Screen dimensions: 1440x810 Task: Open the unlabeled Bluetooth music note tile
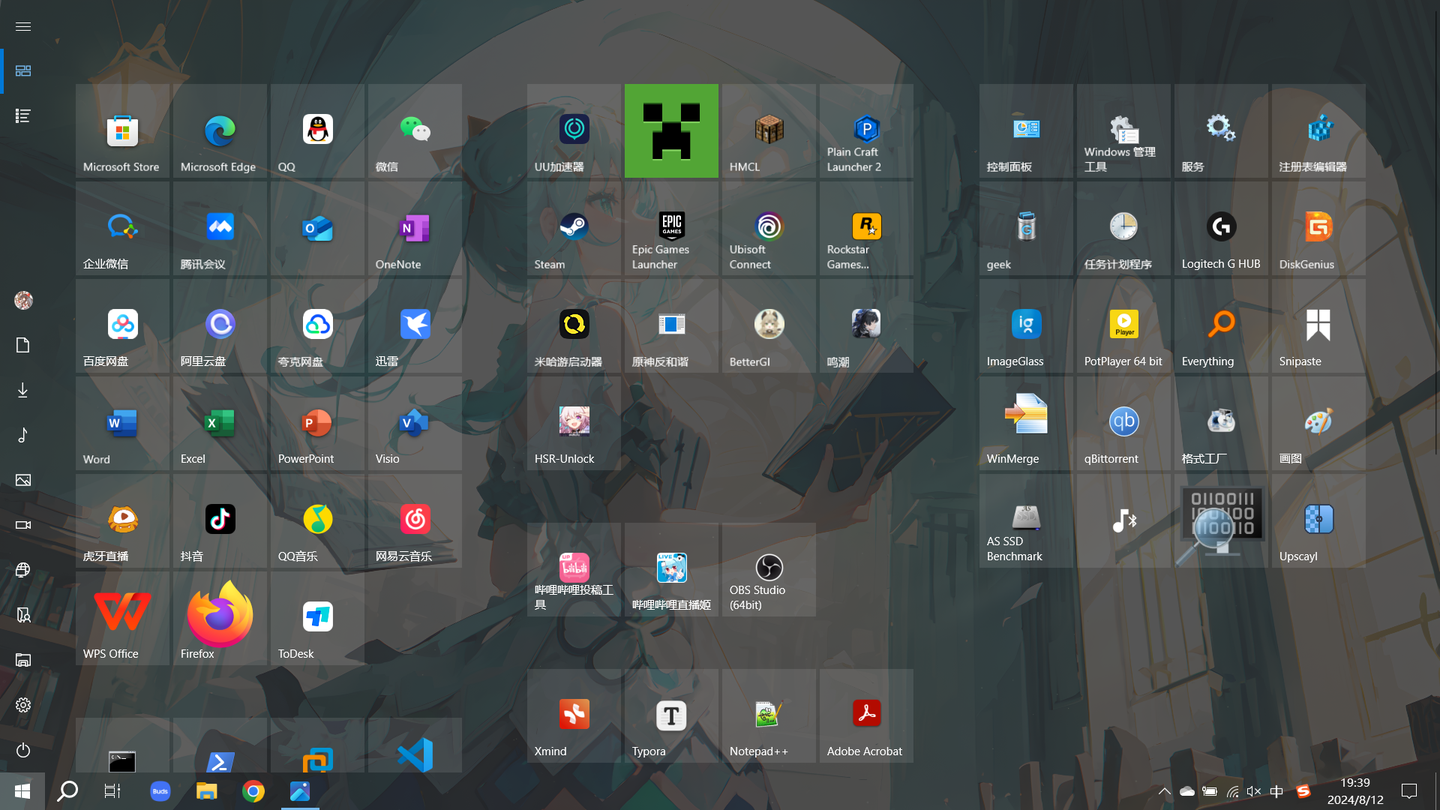(1123, 521)
